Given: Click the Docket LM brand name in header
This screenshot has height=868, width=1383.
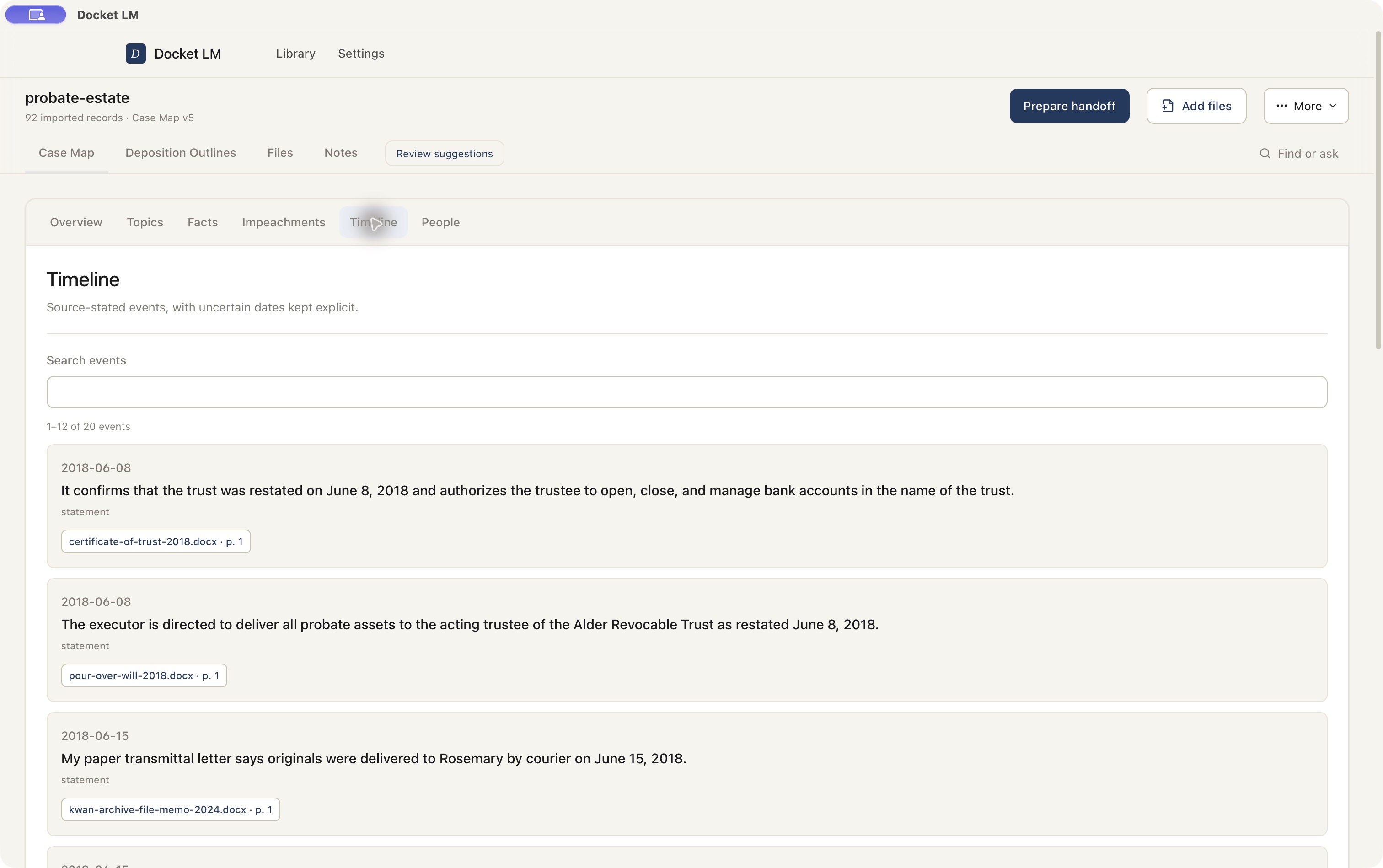Looking at the screenshot, I should (x=188, y=54).
